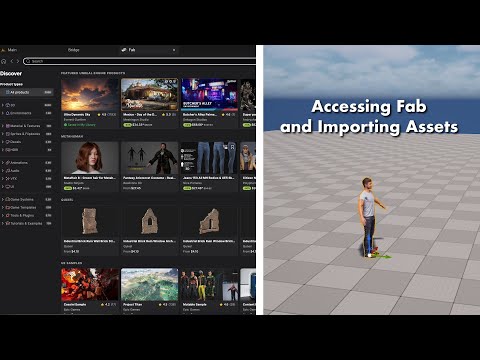480x360 pixels.
Task: Close the Fab tab
Action: click(174, 50)
